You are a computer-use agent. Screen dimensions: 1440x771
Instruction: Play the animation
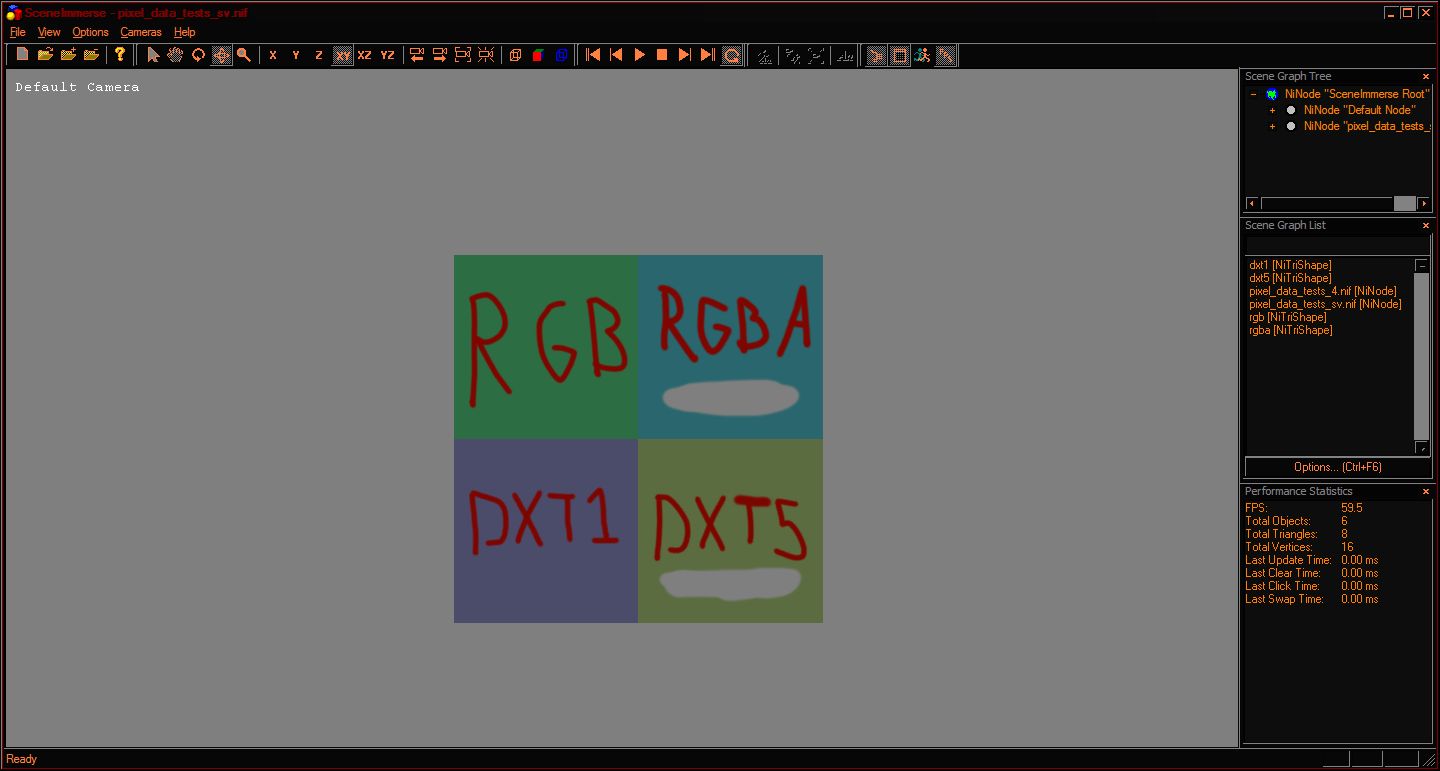click(x=639, y=55)
